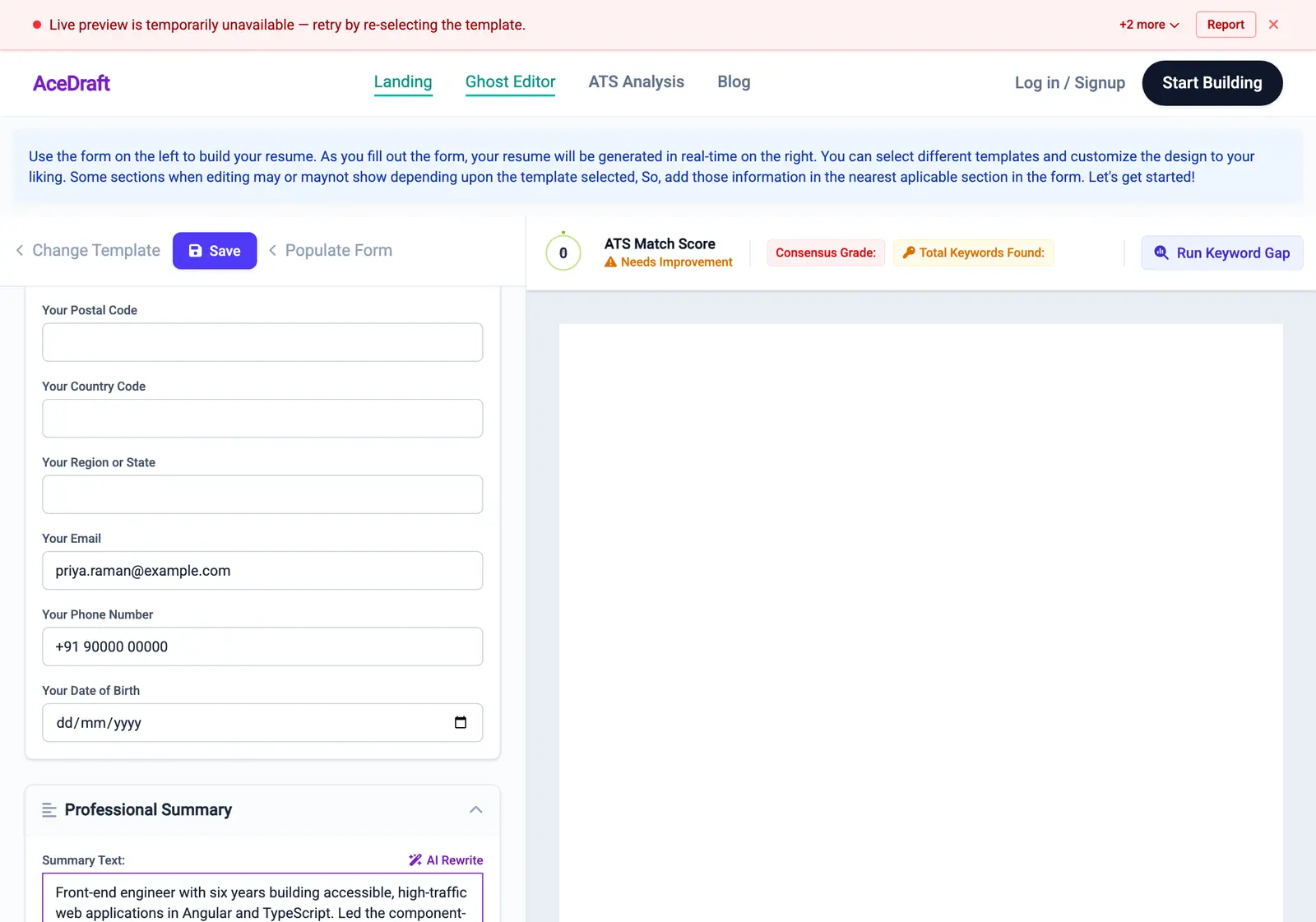Go to the Landing tab
Screen dimensions: 1316x922
(403, 82)
